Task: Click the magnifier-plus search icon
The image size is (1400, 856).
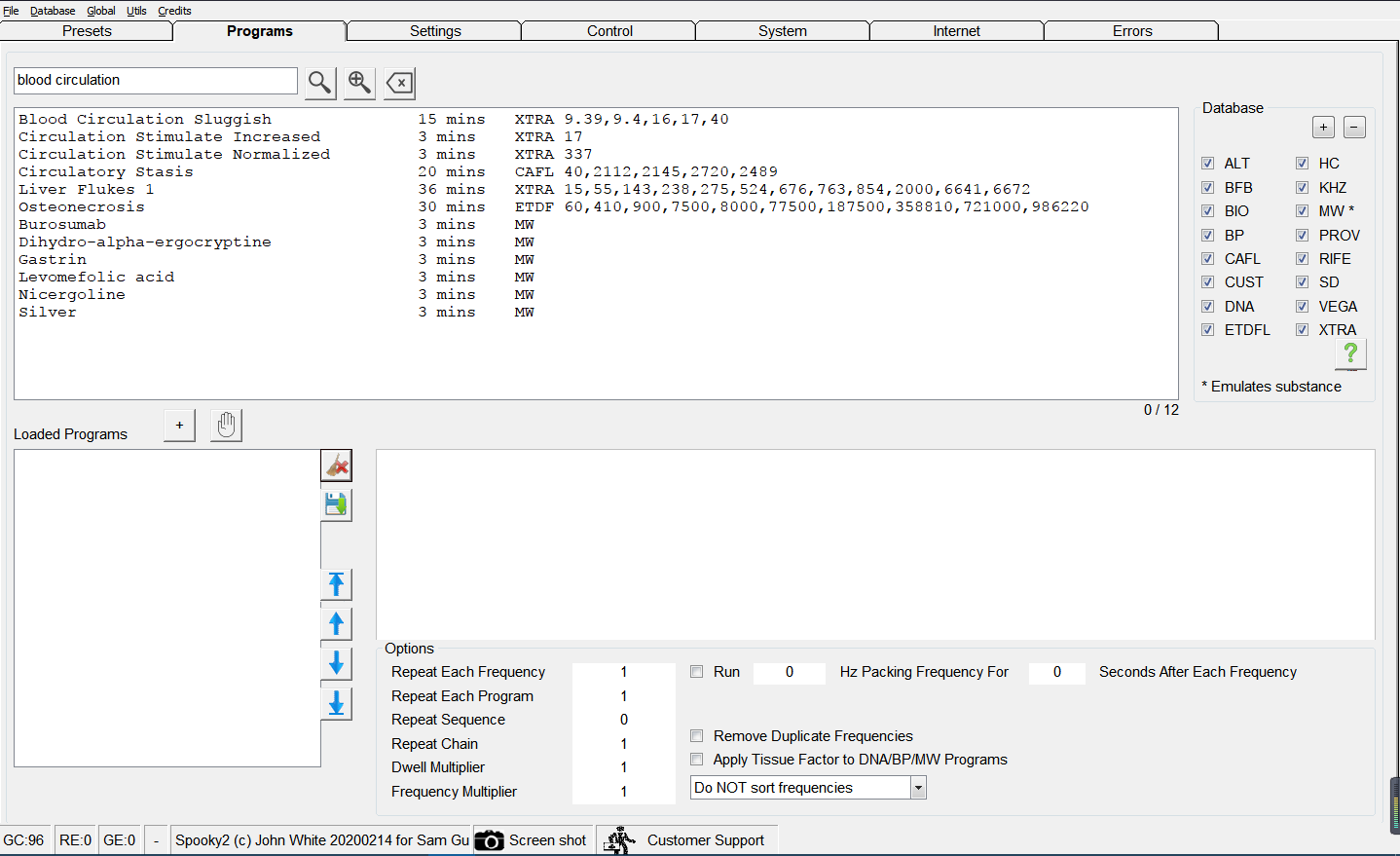Action: click(359, 83)
